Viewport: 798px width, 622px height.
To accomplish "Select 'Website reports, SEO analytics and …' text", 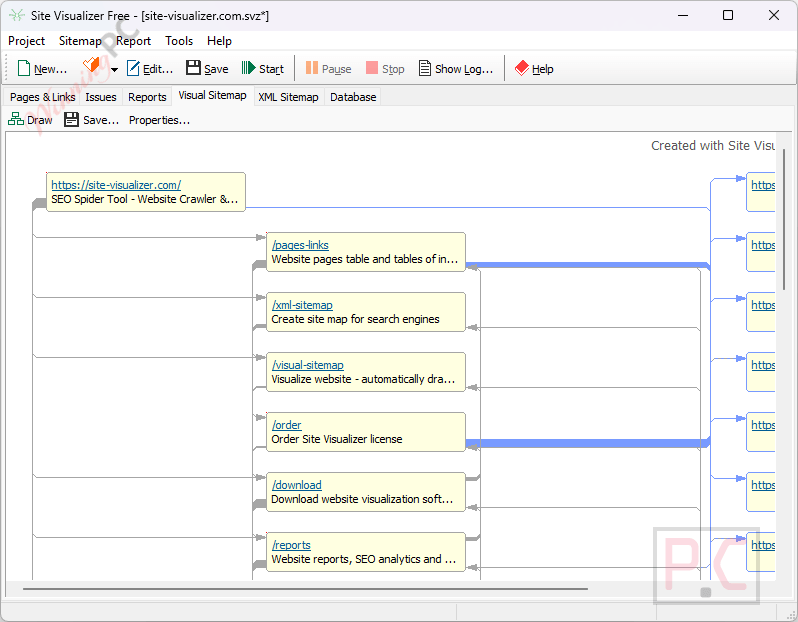I will pyautogui.click(x=363, y=559).
